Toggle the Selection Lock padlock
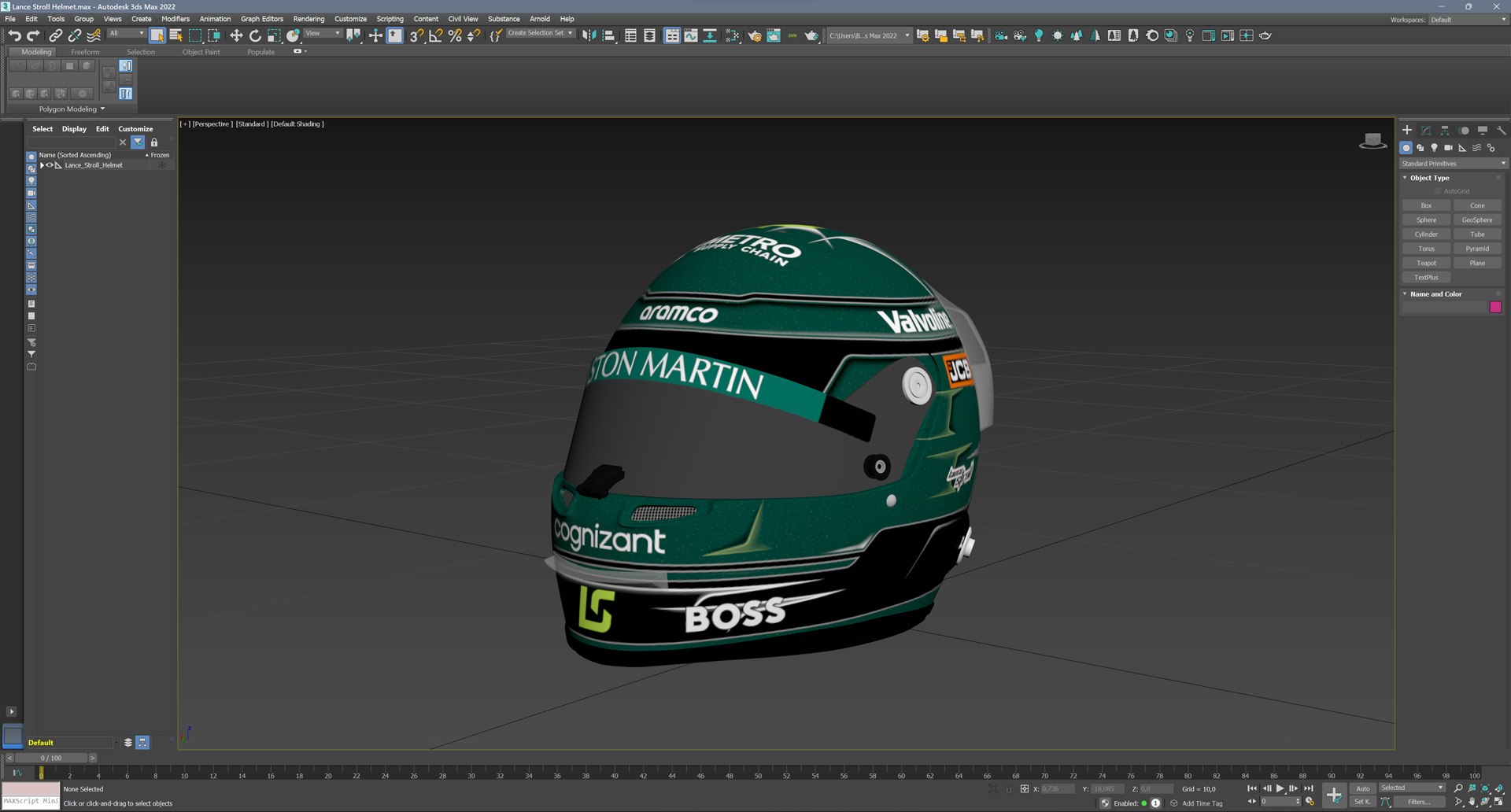Viewport: 1511px width, 812px height. [x=1009, y=788]
